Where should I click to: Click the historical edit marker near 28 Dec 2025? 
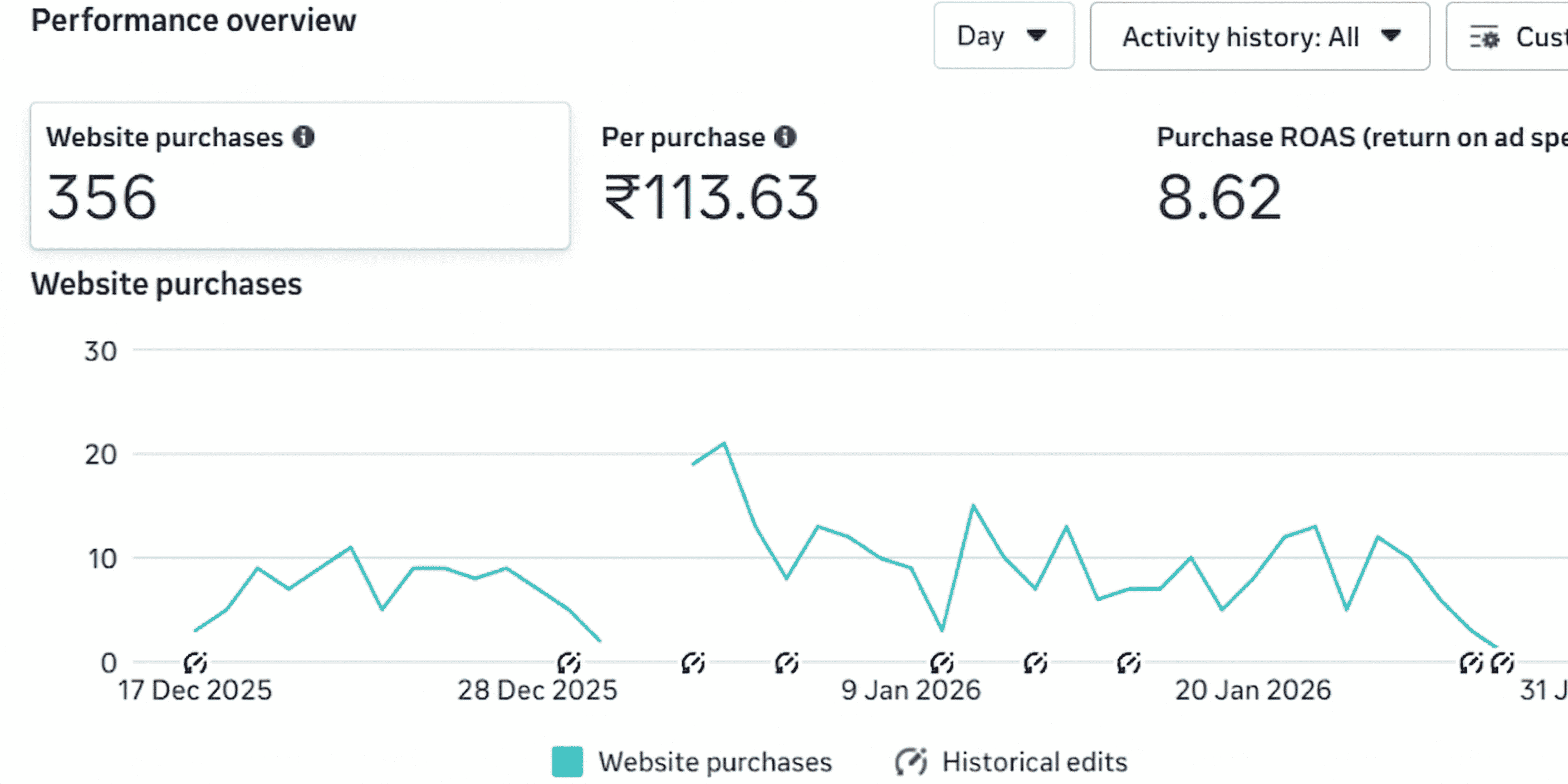coord(569,663)
